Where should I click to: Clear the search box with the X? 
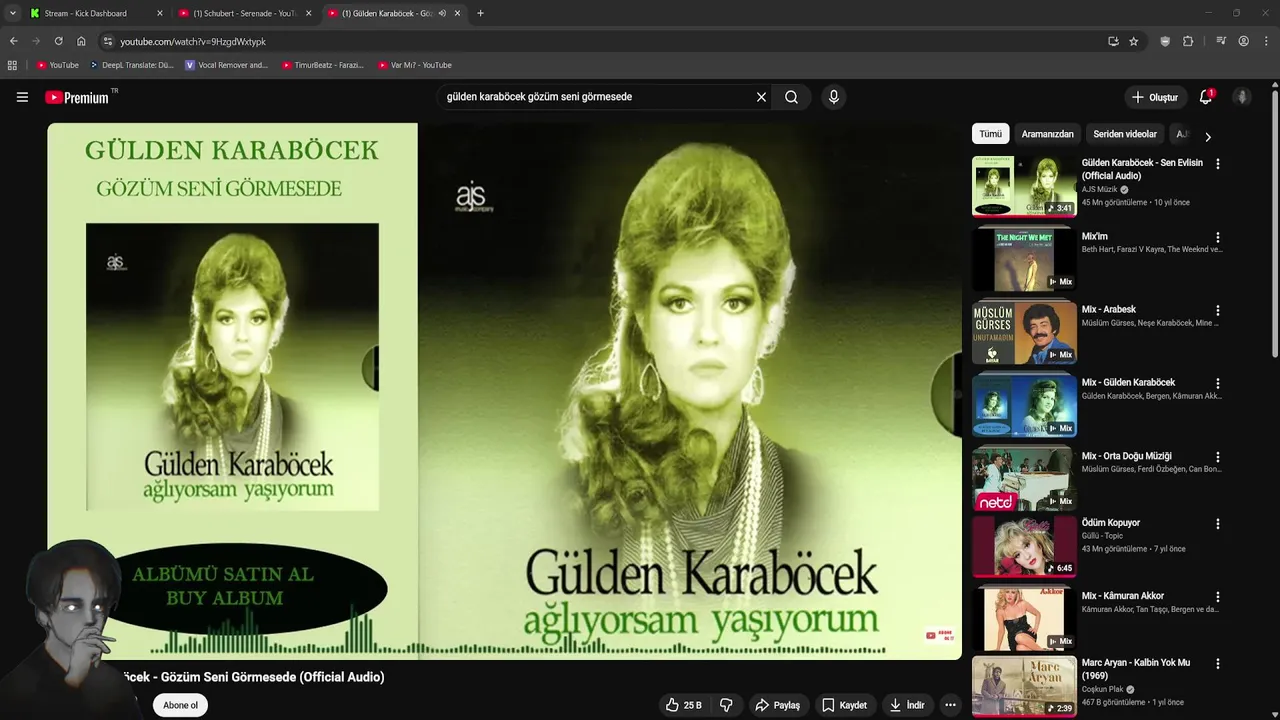761,97
